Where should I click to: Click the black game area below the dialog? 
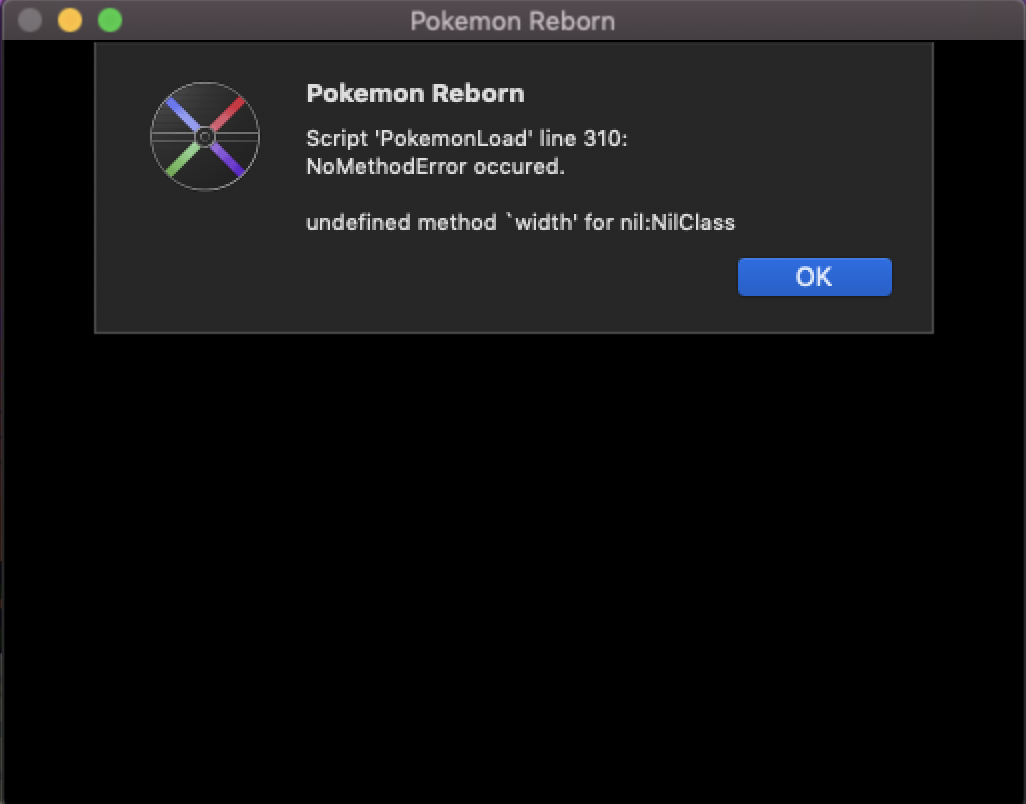(x=513, y=563)
